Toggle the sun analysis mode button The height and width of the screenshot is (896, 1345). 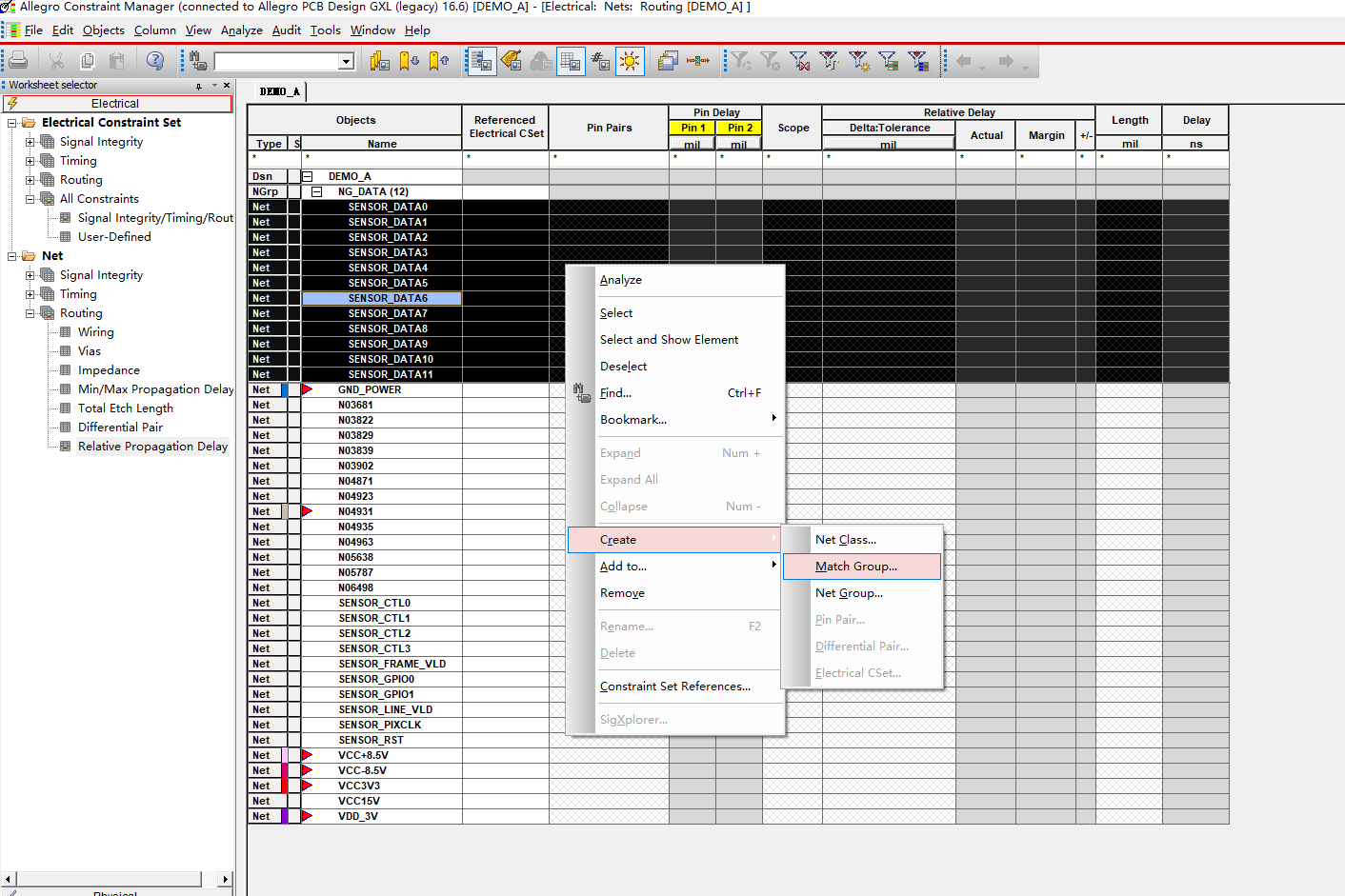pos(630,61)
